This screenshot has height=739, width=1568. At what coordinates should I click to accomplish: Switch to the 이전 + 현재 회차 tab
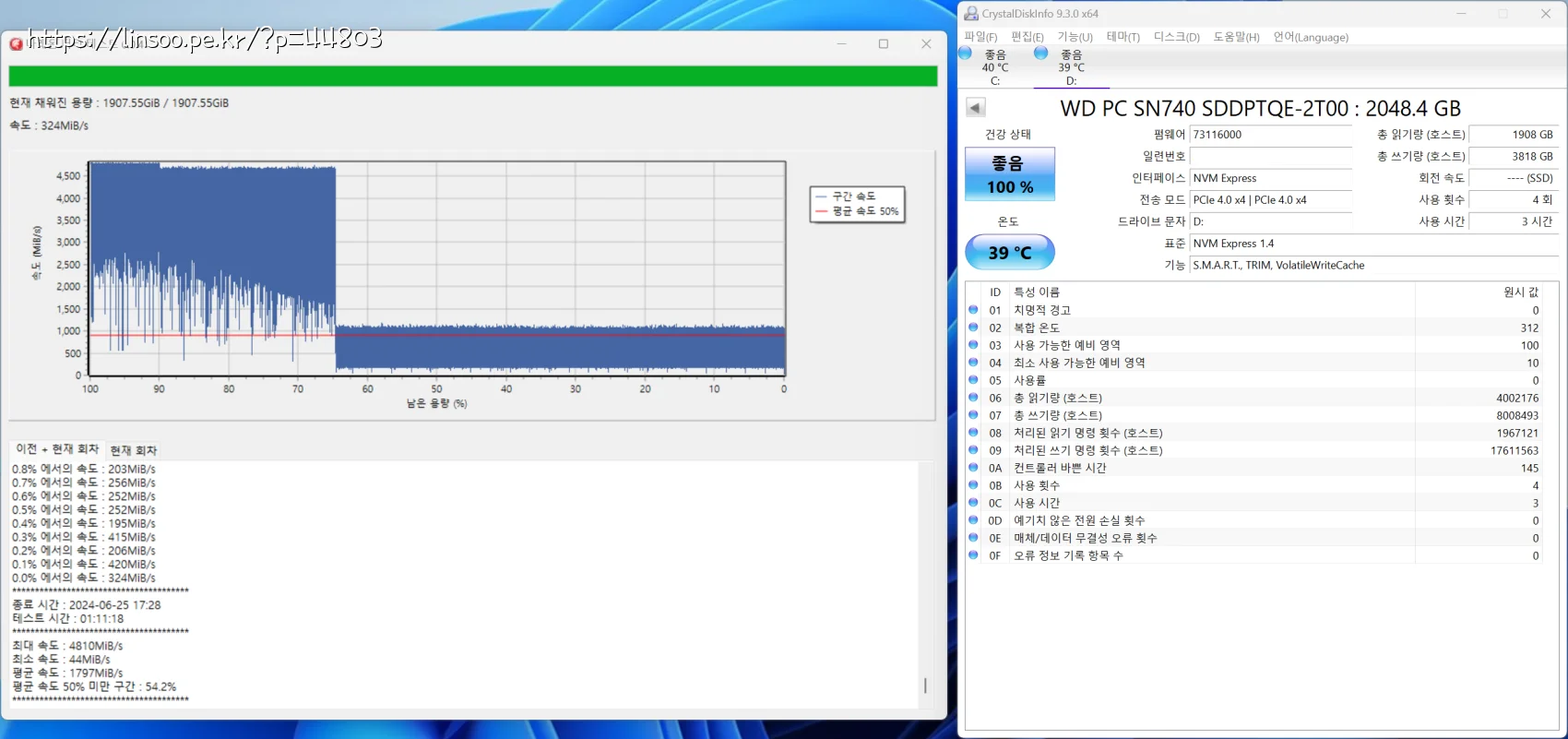57,449
